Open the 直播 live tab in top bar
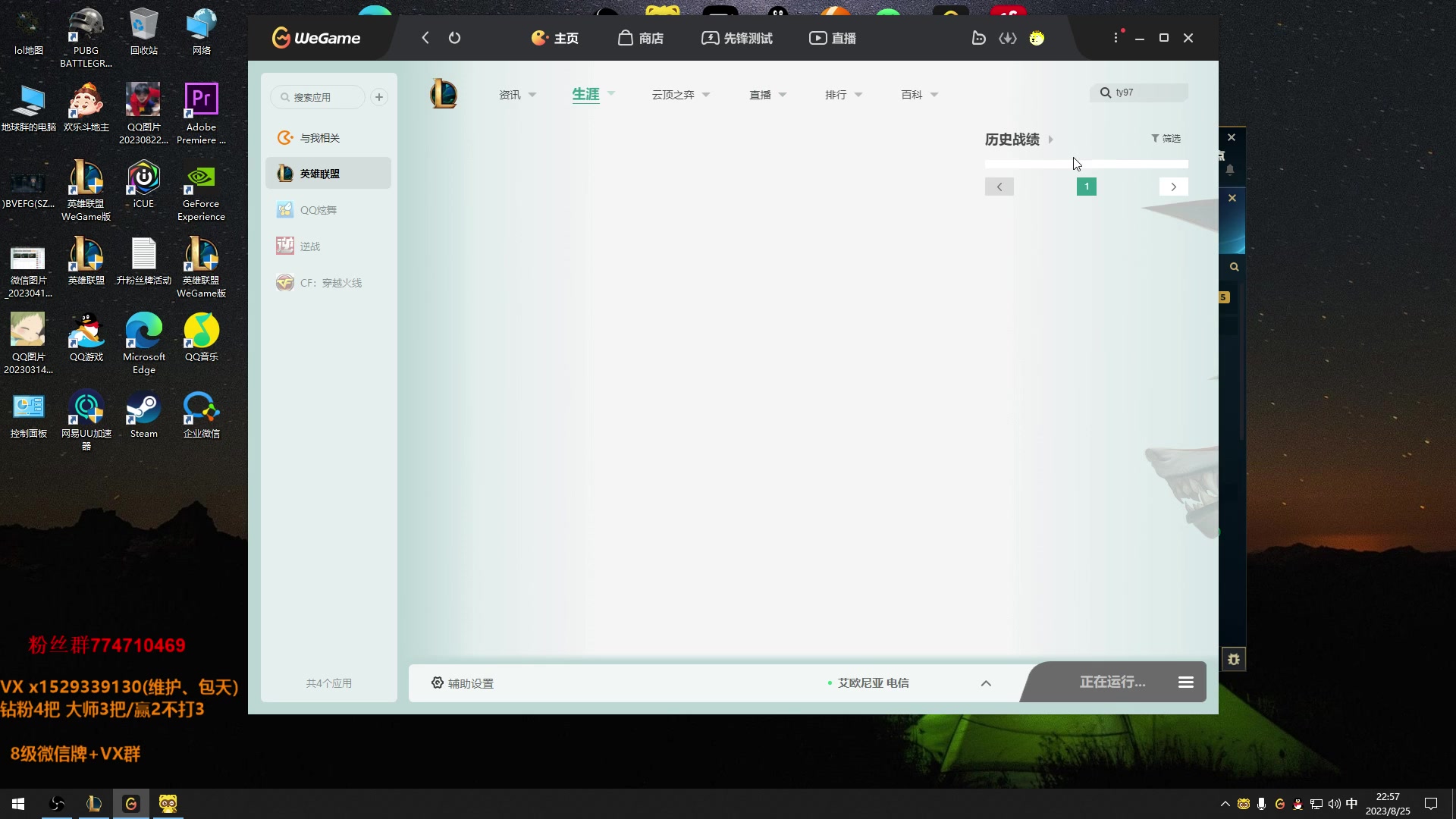This screenshot has height=819, width=1456. tap(833, 38)
